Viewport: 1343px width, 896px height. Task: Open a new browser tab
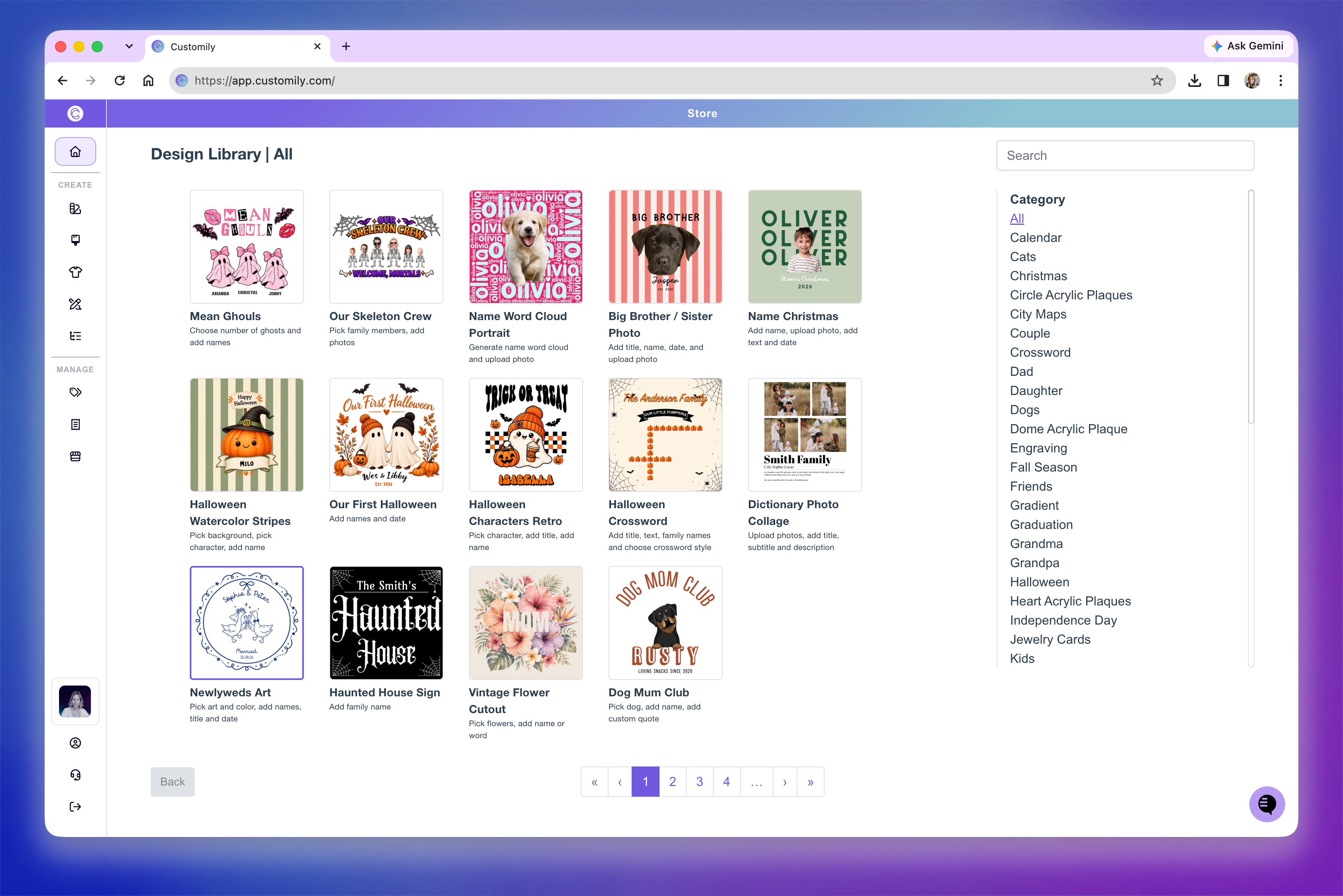coord(346,46)
